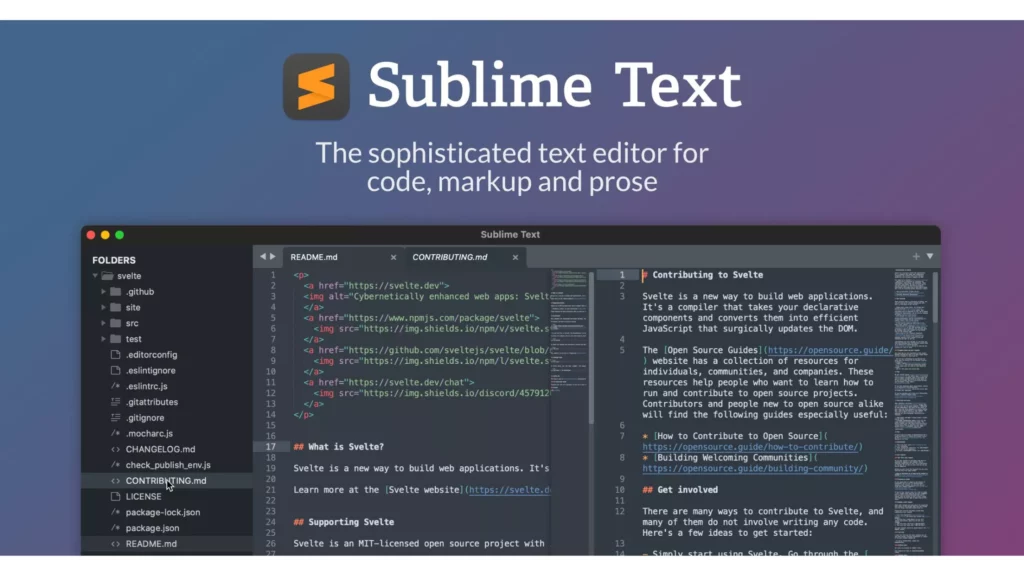
Task: Click the svelte root folder icon
Action: (108, 276)
